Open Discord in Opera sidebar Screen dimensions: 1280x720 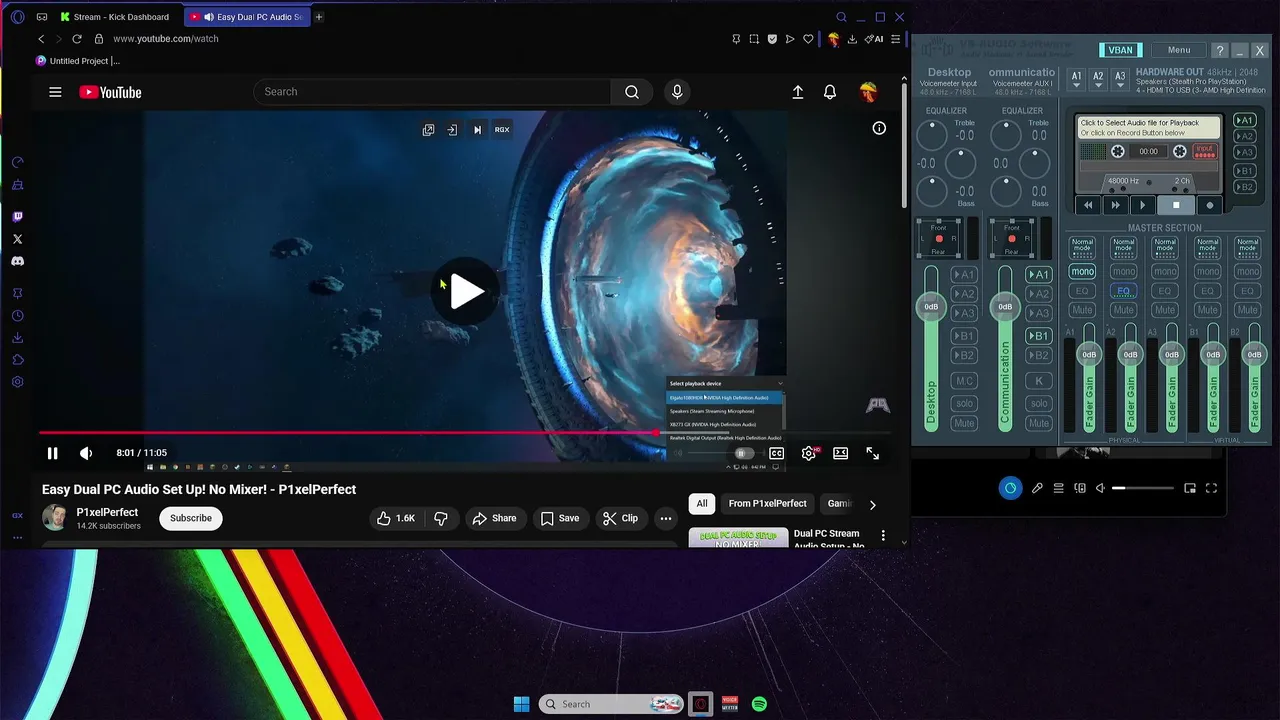(x=17, y=261)
